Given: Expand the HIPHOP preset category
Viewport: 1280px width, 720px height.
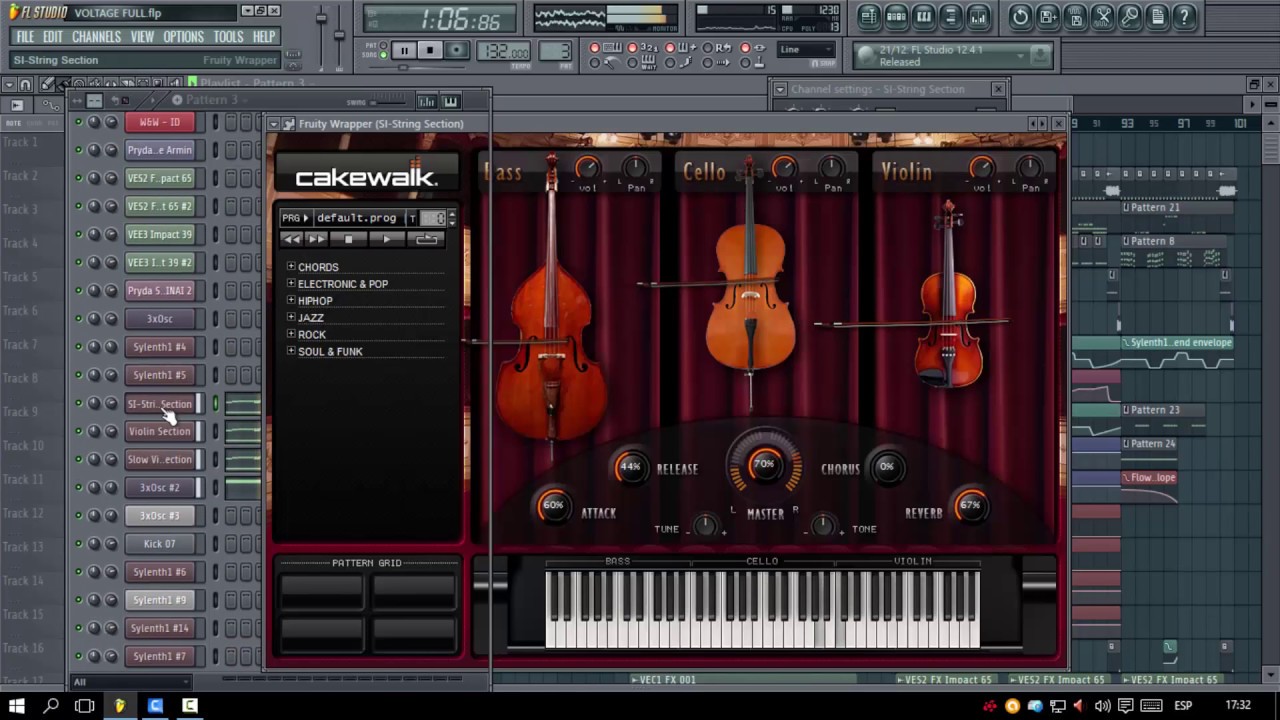Looking at the screenshot, I should [x=291, y=300].
